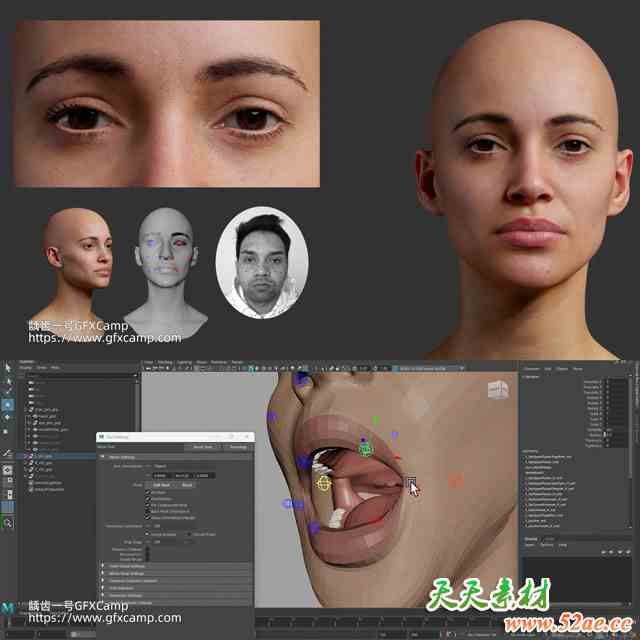Expand first collapsed section below Move Settings
This screenshot has height=640, width=640.
pyautogui.click(x=102, y=567)
